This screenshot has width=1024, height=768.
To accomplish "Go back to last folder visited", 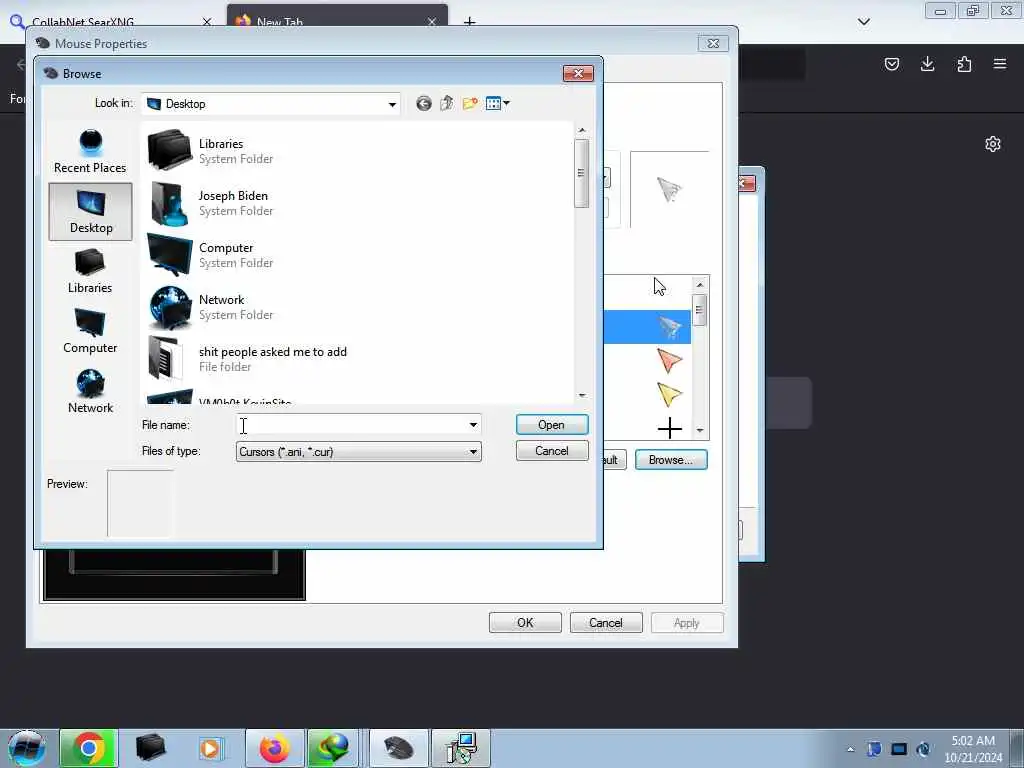I will pyautogui.click(x=424, y=103).
